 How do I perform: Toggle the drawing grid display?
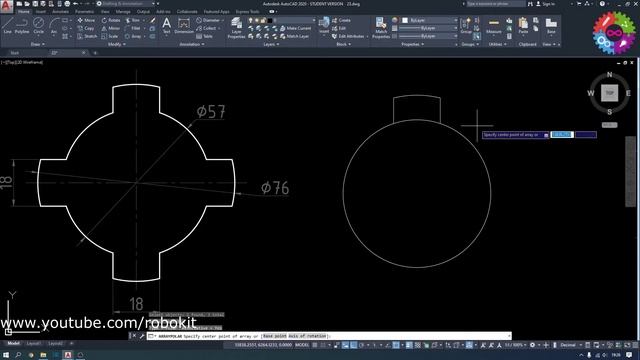315,345
